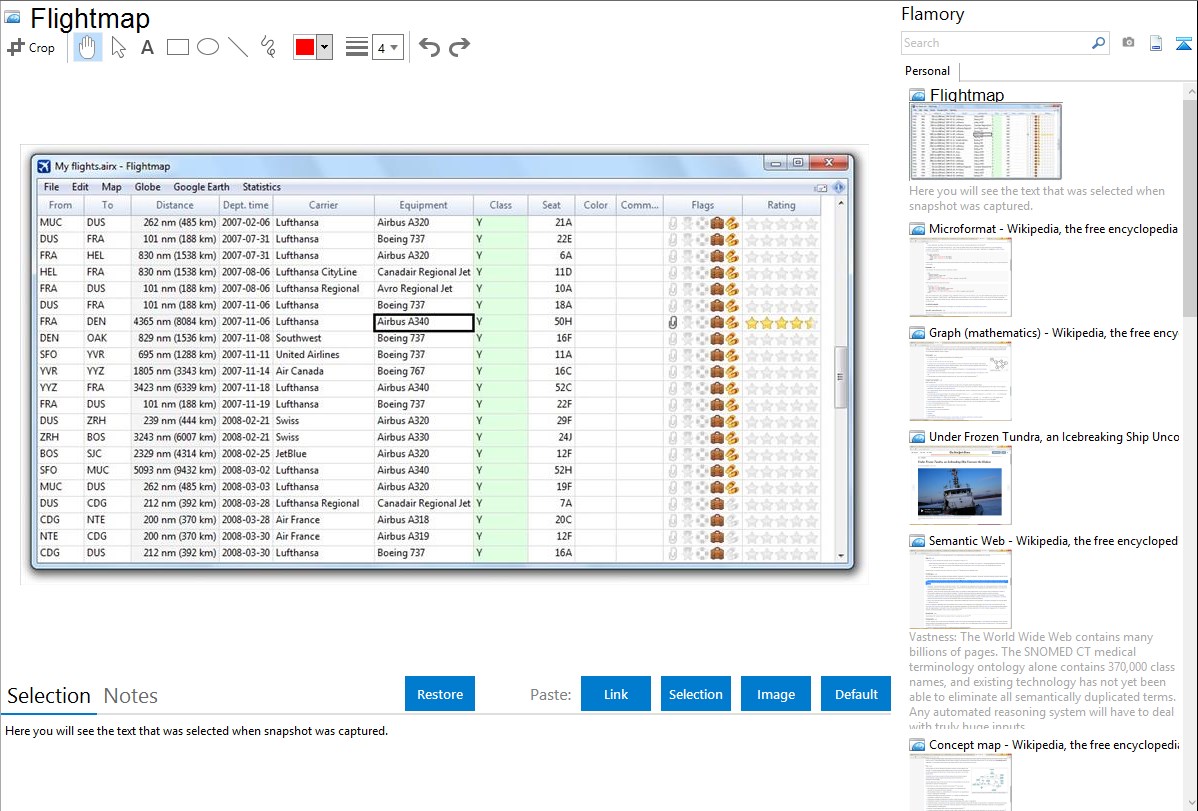The height and width of the screenshot is (811, 1198).
Task: Click the blue upload icon at top right
Action: click(1183, 43)
